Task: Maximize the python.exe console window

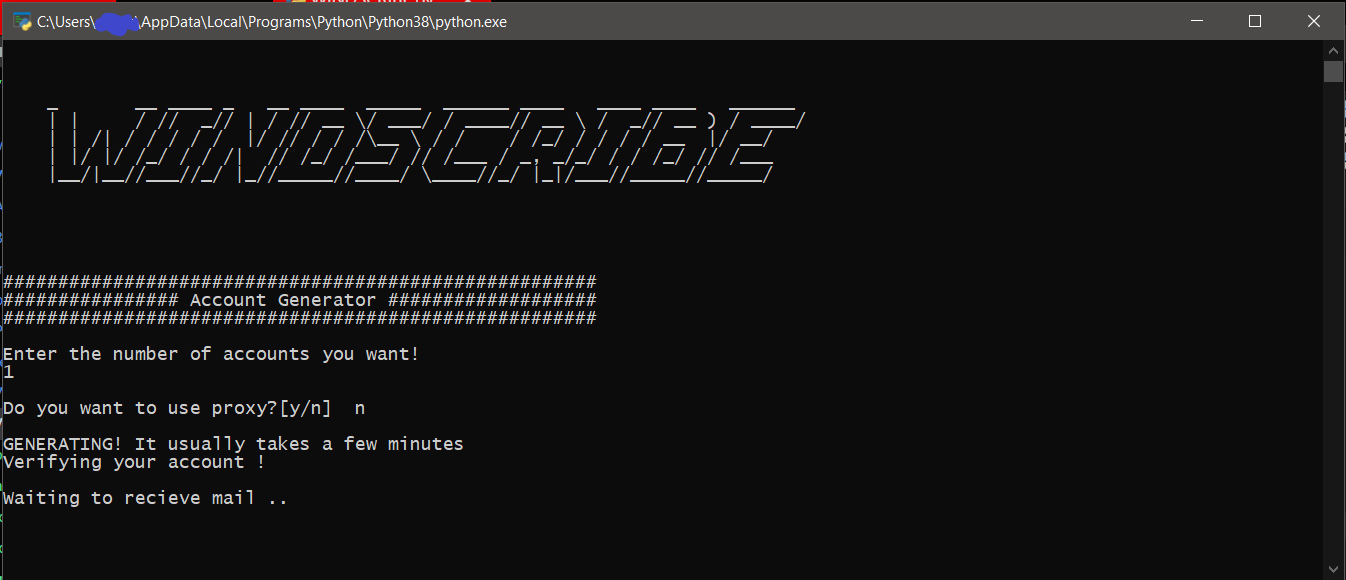Action: point(1255,21)
